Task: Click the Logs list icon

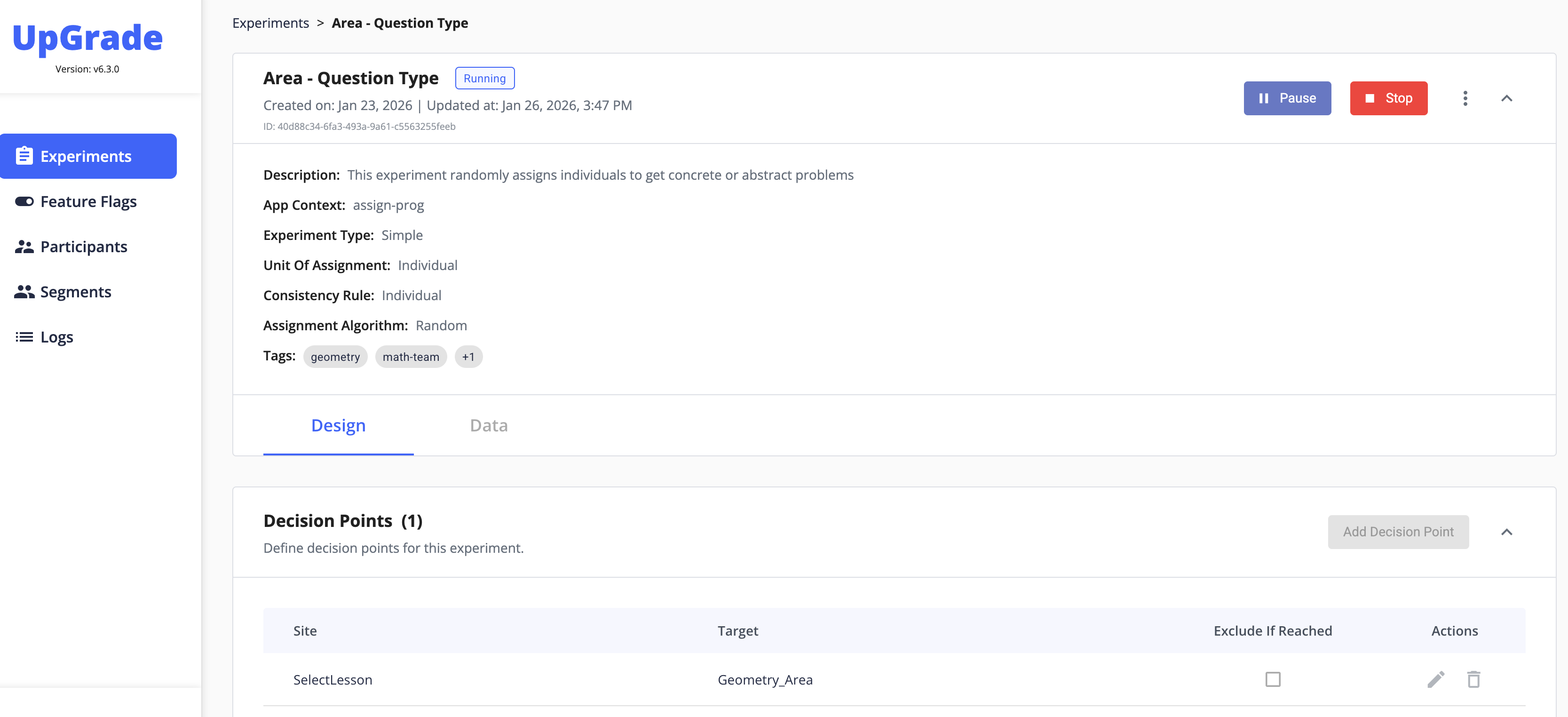Action: click(x=24, y=336)
